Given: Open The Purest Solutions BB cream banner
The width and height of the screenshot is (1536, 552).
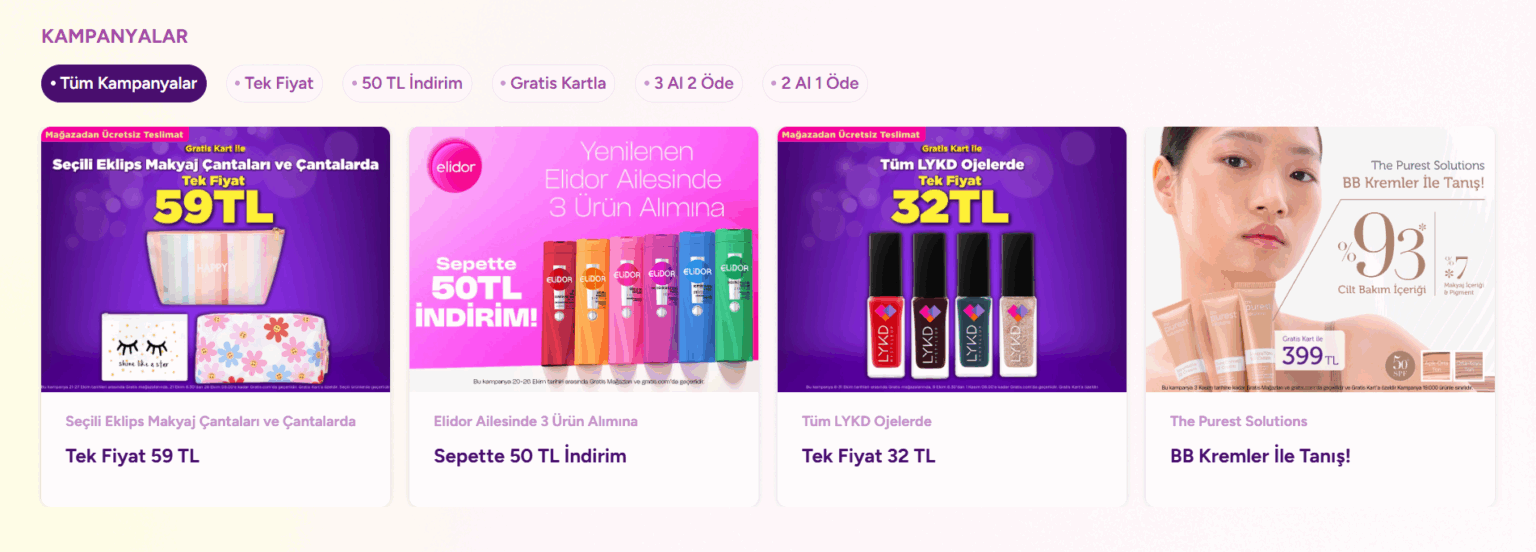Looking at the screenshot, I should pyautogui.click(x=1320, y=259).
